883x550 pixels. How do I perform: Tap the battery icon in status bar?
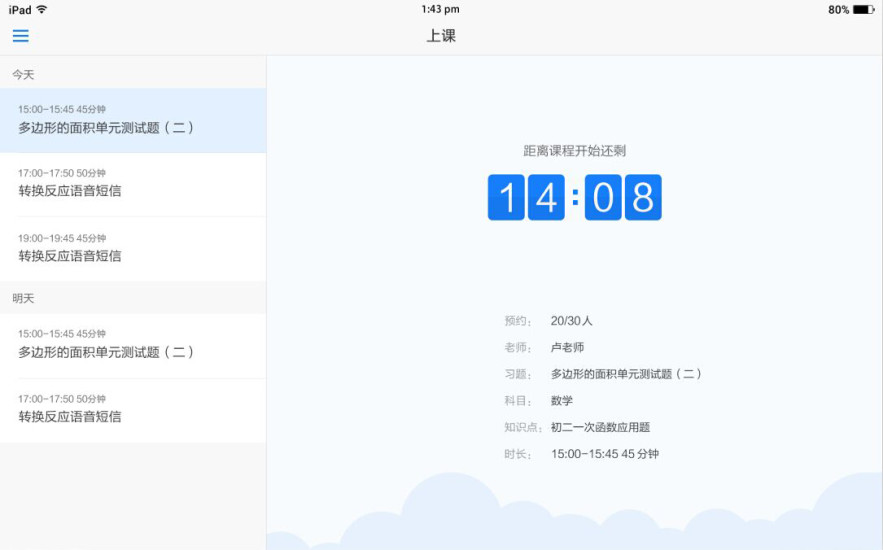(x=864, y=9)
